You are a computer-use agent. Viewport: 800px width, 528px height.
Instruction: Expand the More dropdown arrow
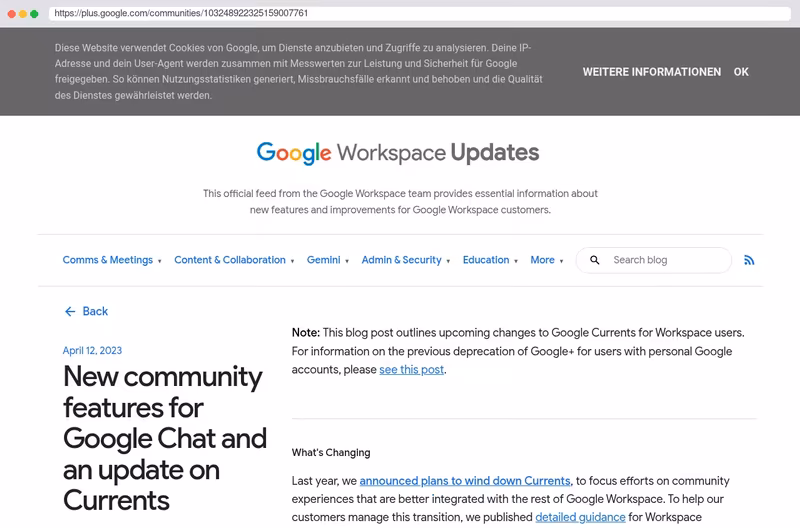[561, 261]
